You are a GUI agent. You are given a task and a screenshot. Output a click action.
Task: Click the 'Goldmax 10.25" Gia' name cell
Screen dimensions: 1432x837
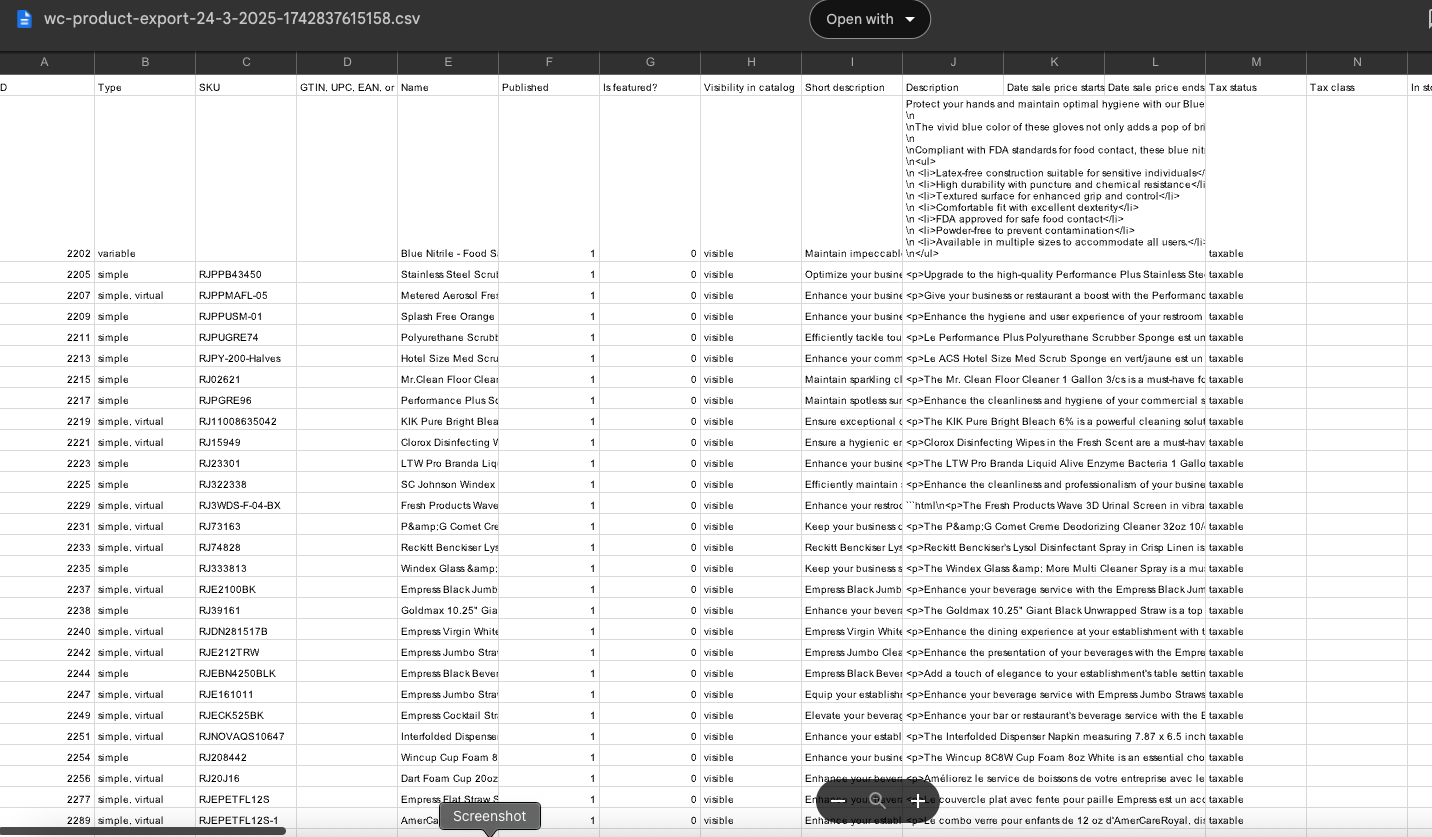click(x=448, y=610)
